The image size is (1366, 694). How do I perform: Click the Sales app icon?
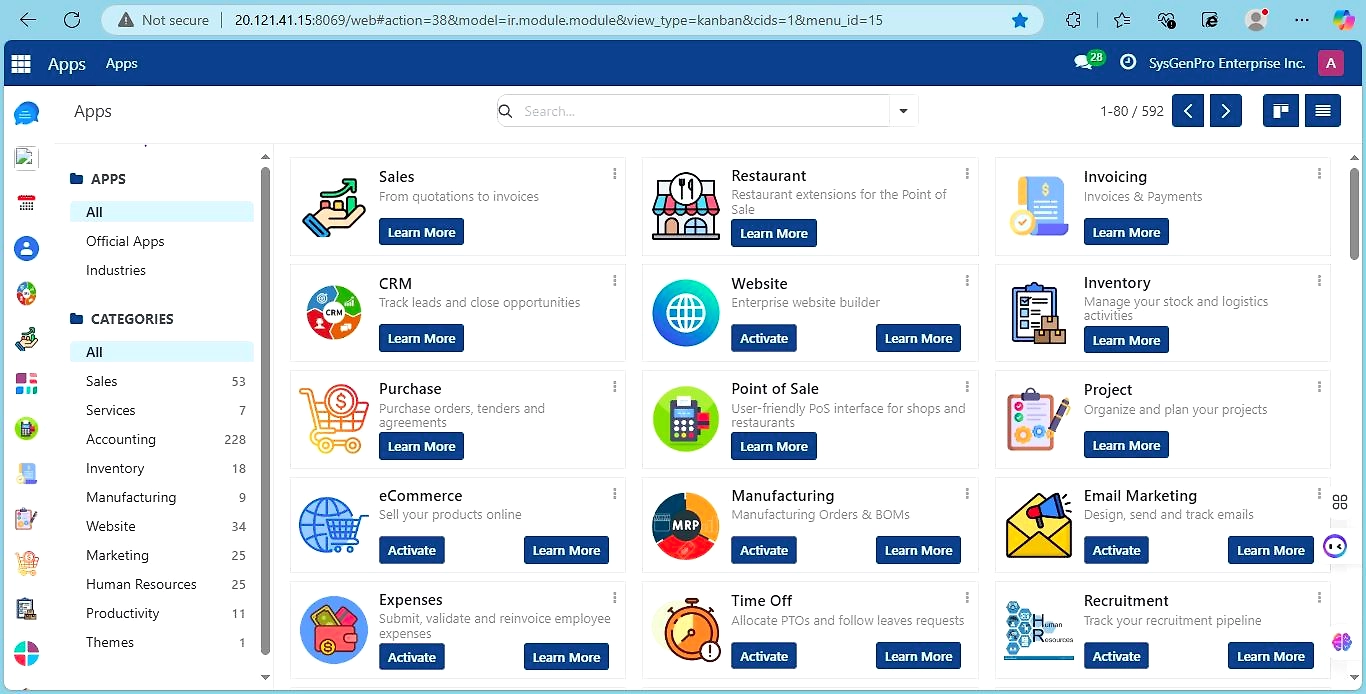pos(334,206)
